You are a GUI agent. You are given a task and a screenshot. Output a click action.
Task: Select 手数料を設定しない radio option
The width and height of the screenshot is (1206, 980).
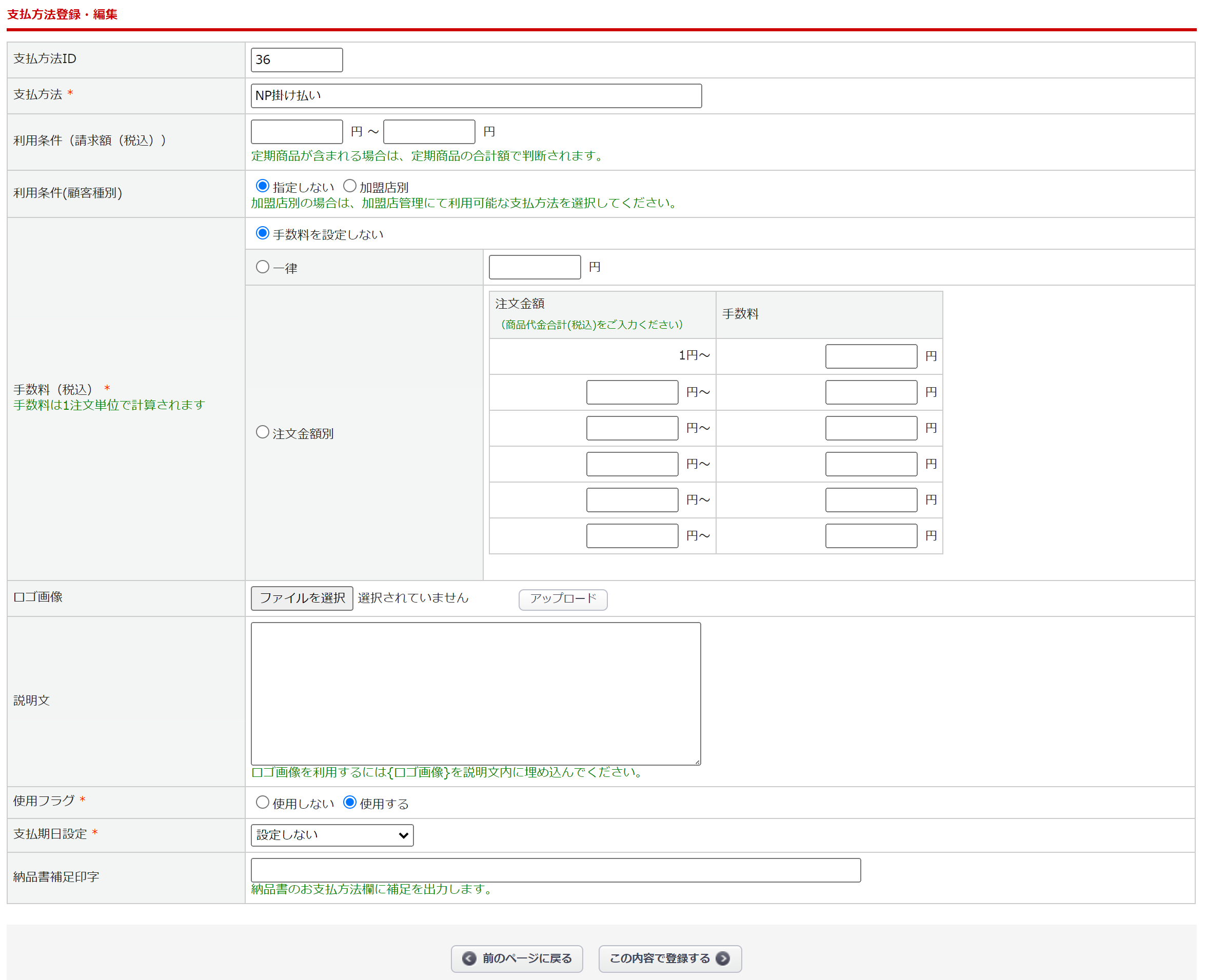(x=263, y=233)
